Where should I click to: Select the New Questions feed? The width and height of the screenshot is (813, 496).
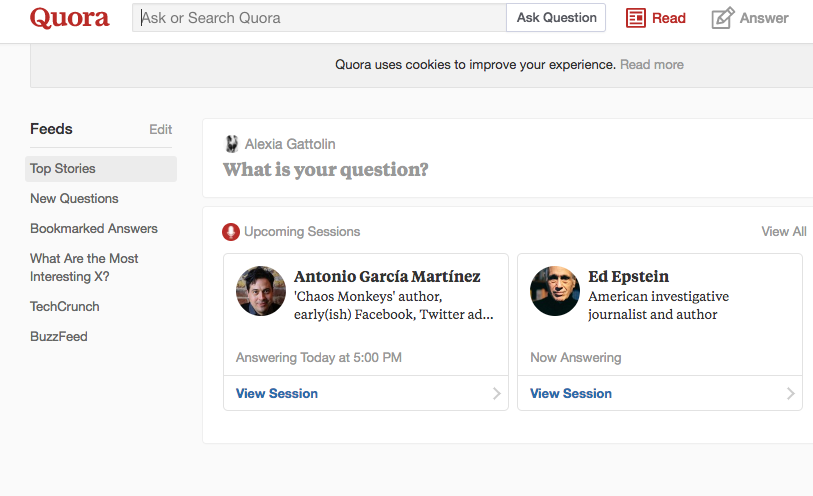coord(74,199)
